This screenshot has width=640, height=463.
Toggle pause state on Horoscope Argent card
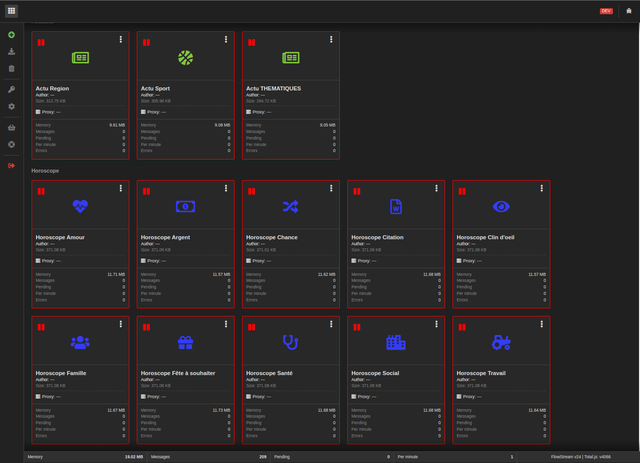pyautogui.click(x=147, y=191)
